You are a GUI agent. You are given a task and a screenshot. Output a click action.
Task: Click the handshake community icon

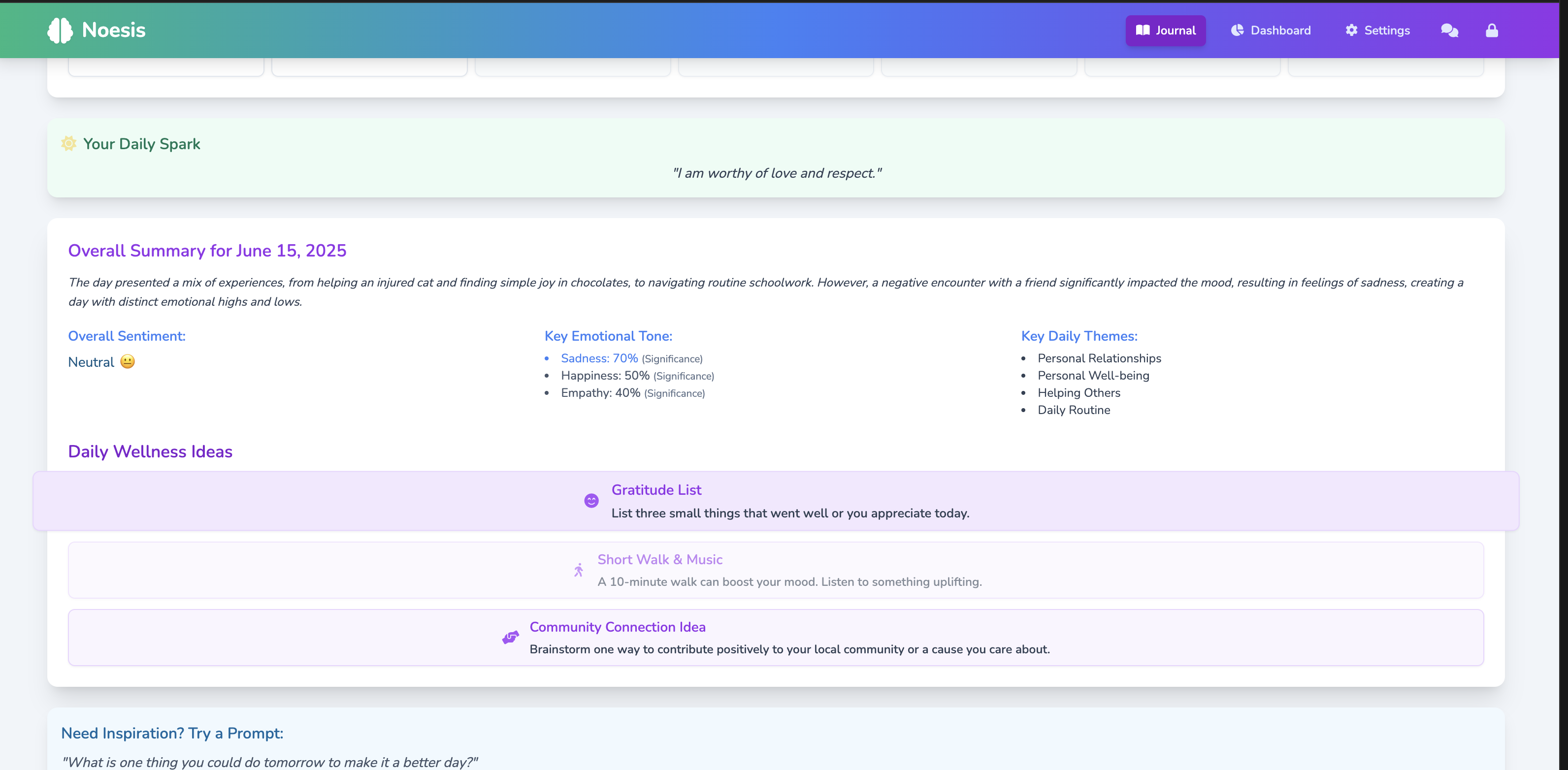[510, 637]
